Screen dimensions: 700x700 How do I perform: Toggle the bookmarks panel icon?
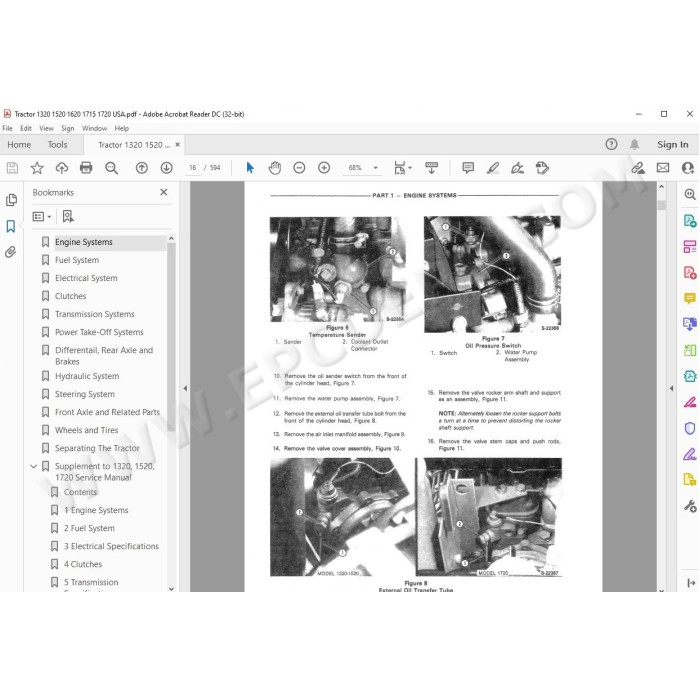coord(11,226)
